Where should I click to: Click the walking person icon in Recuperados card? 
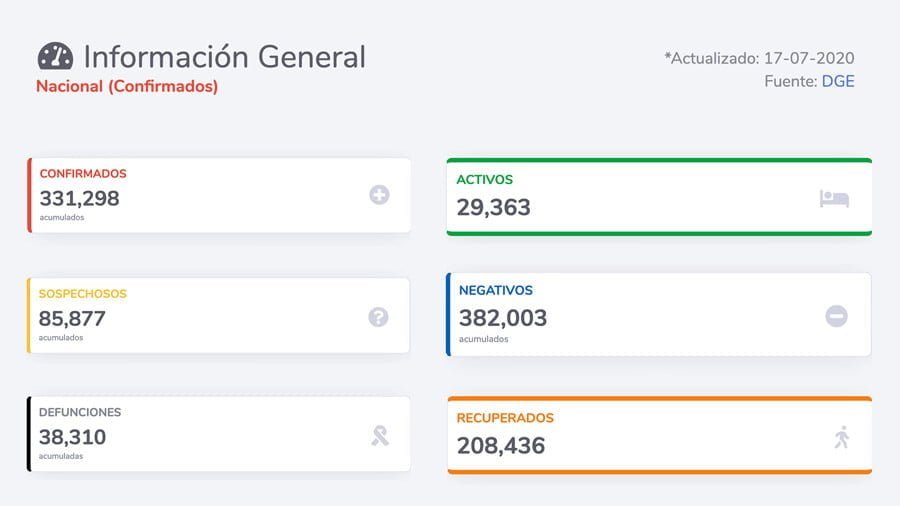(x=841, y=437)
